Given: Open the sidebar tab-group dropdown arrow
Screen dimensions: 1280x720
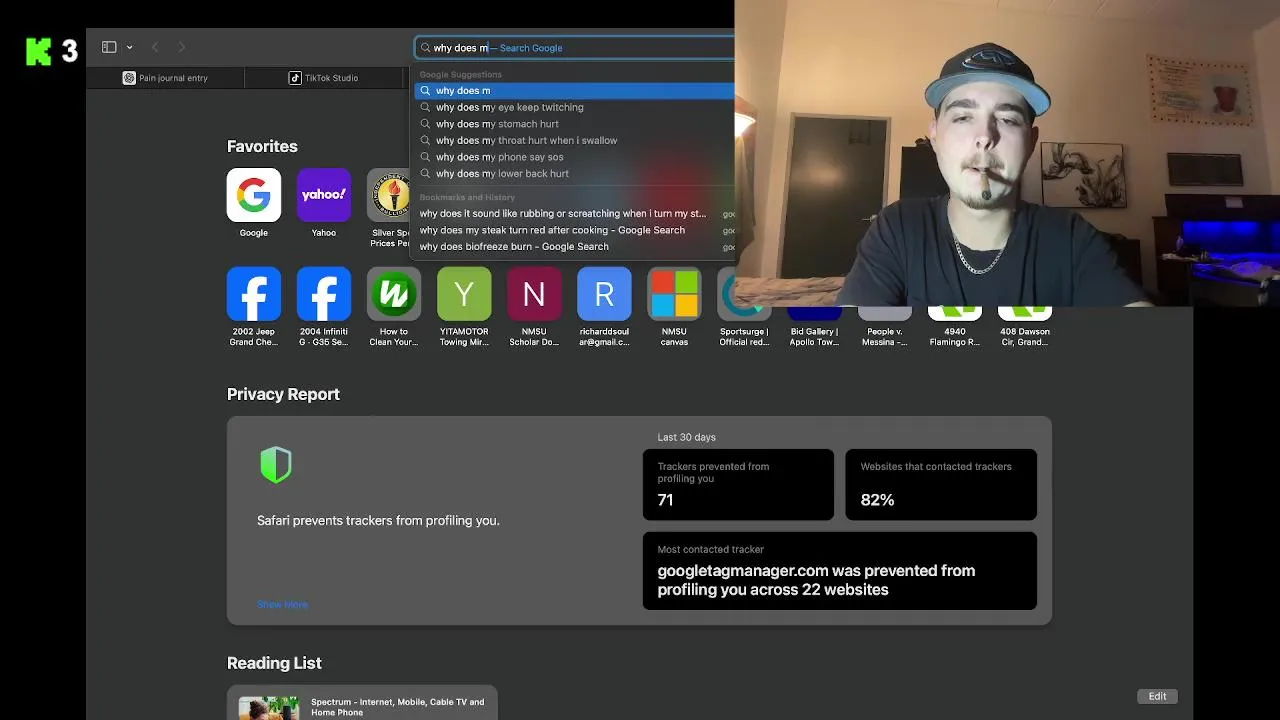Looking at the screenshot, I should [129, 48].
